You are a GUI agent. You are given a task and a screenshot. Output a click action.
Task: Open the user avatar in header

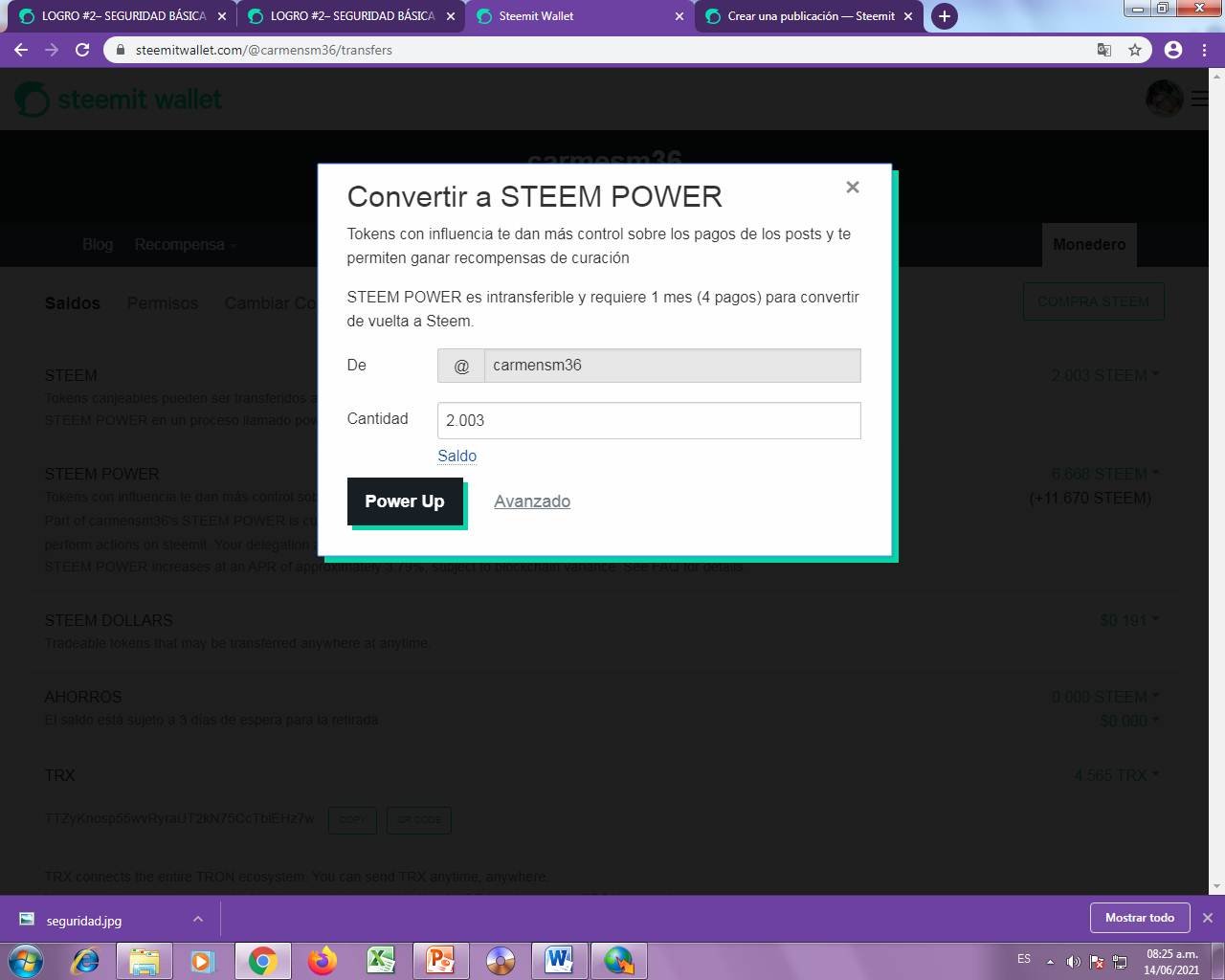(1164, 98)
